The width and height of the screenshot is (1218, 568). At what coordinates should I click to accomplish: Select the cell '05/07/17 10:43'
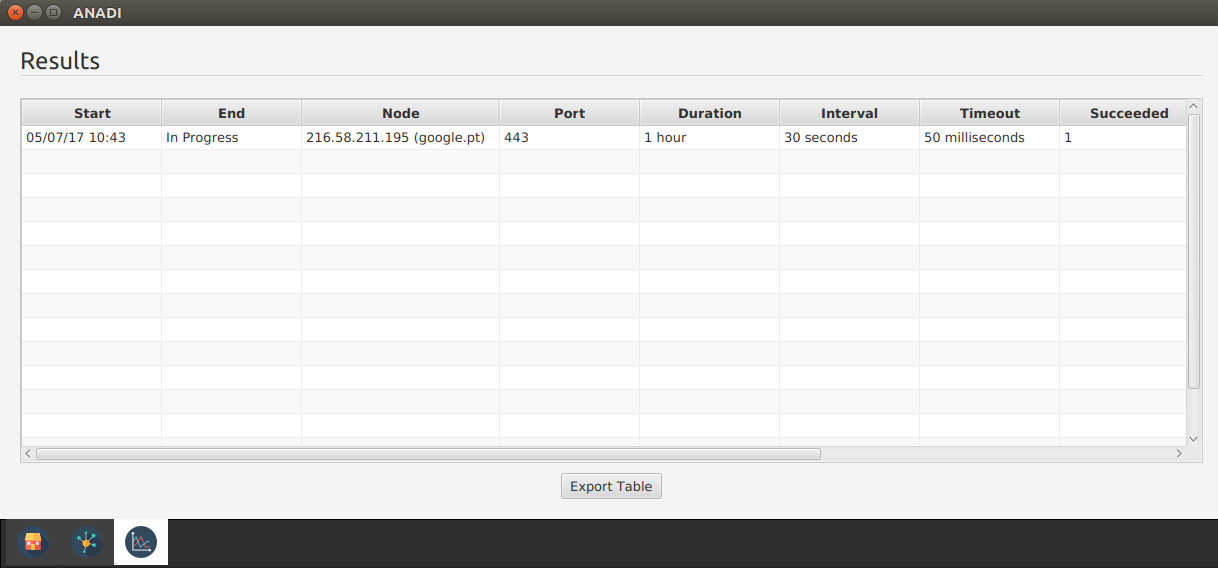[x=92, y=138]
